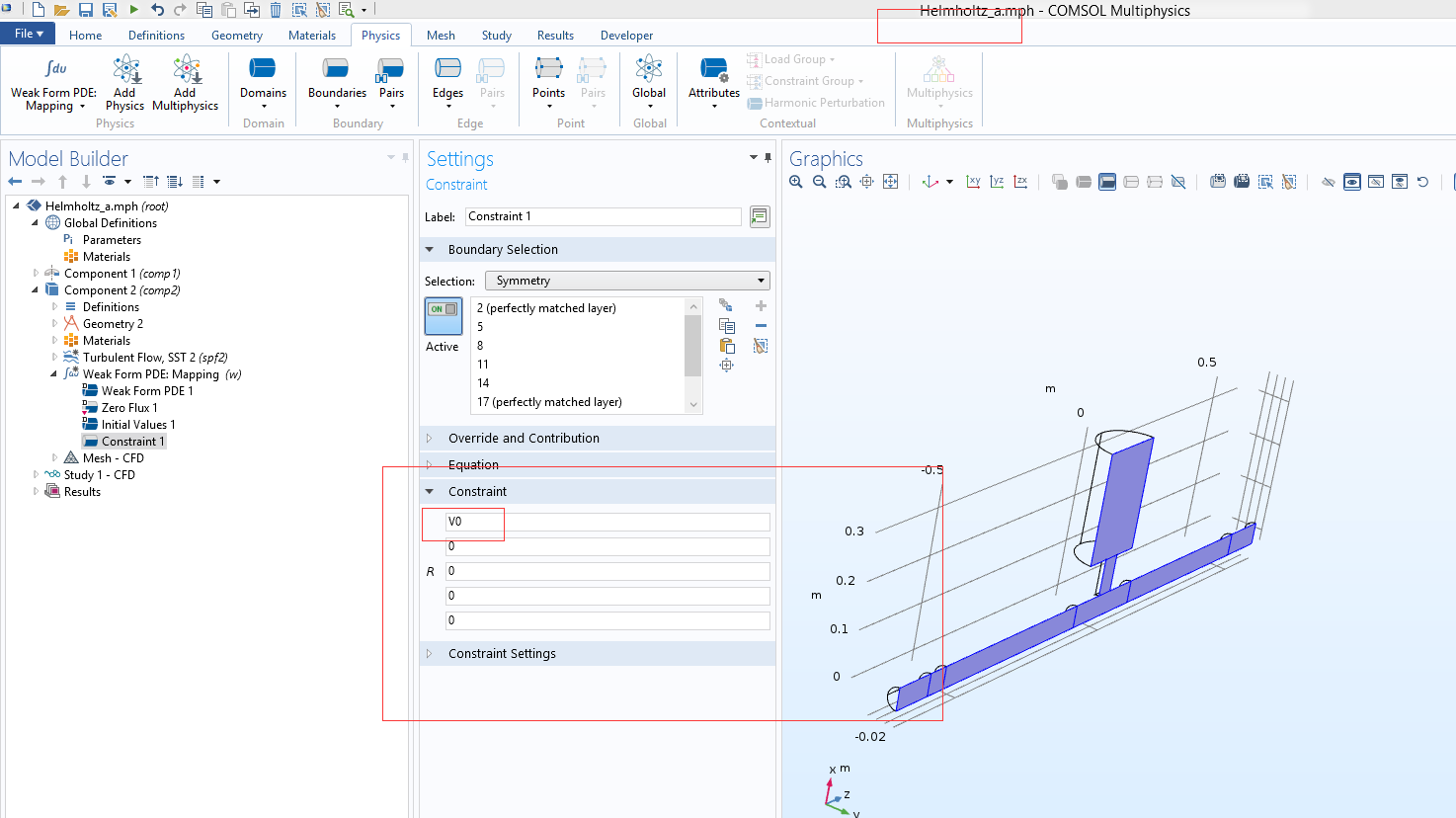
Task: Toggle boundary selection mode in Graphics toolbar
Action: 1107,182
